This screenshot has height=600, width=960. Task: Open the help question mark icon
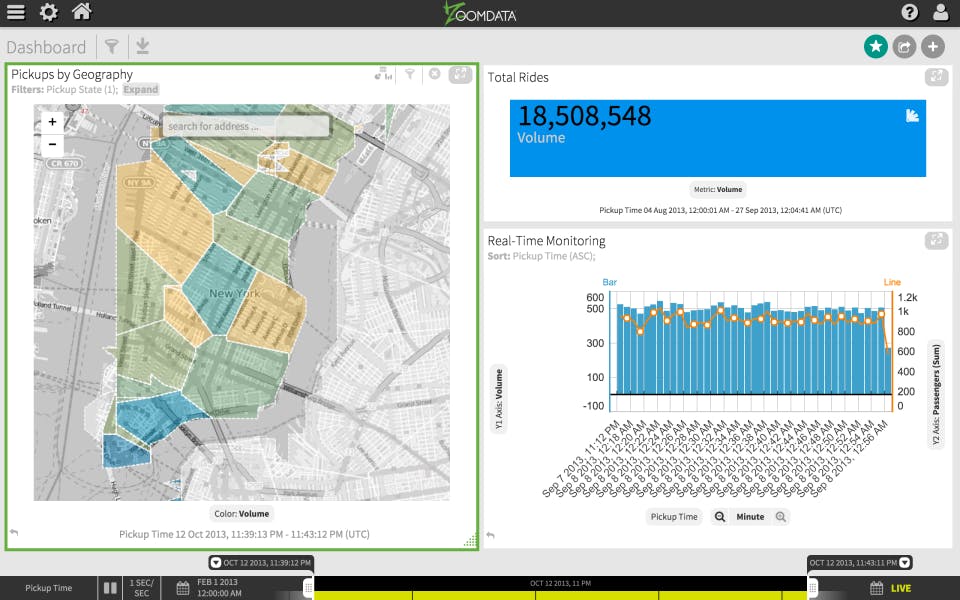coord(909,13)
